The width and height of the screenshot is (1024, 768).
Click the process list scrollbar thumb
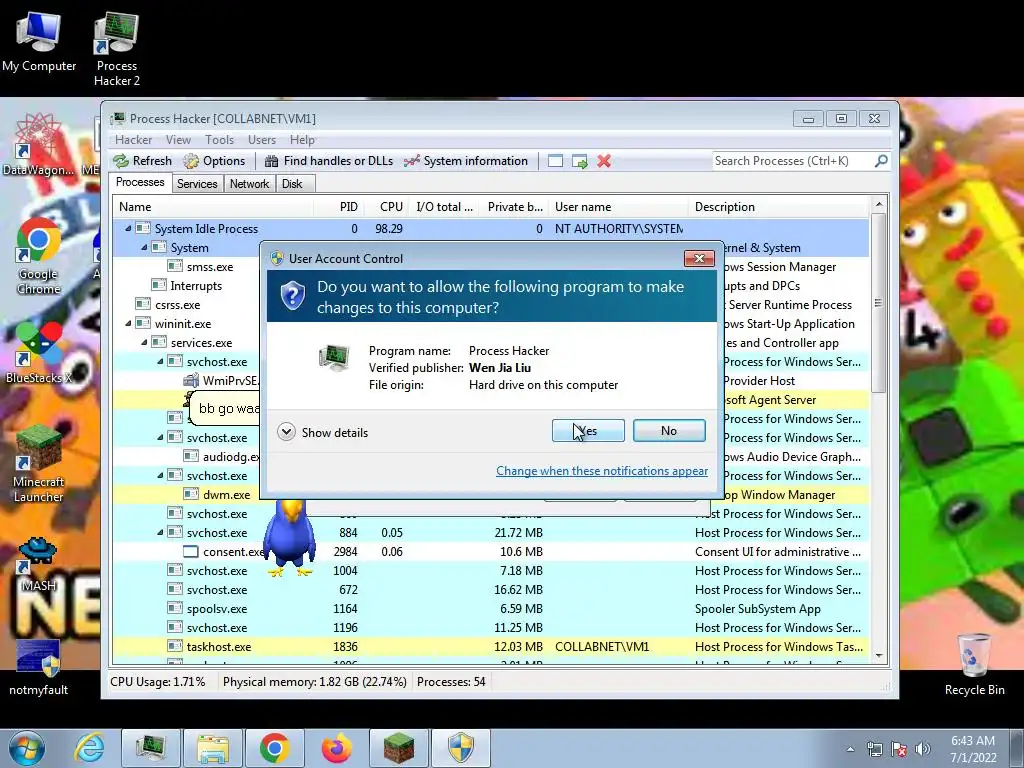[879, 302]
